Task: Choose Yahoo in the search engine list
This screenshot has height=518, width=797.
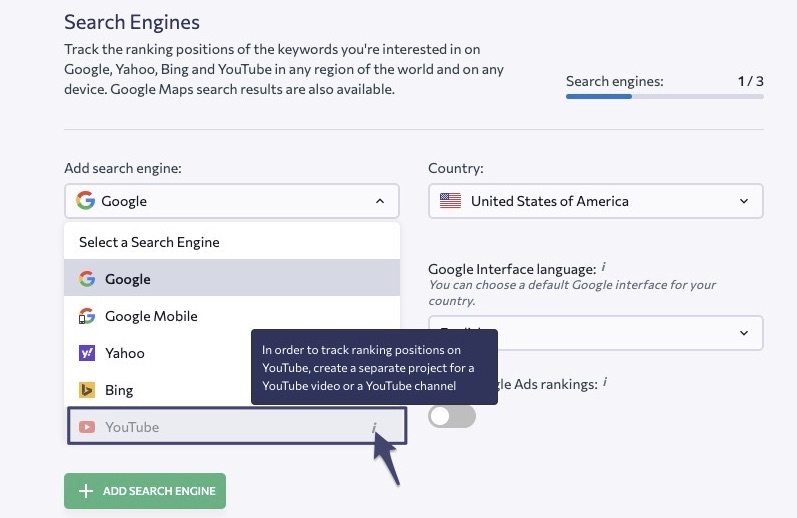Action: point(158,353)
